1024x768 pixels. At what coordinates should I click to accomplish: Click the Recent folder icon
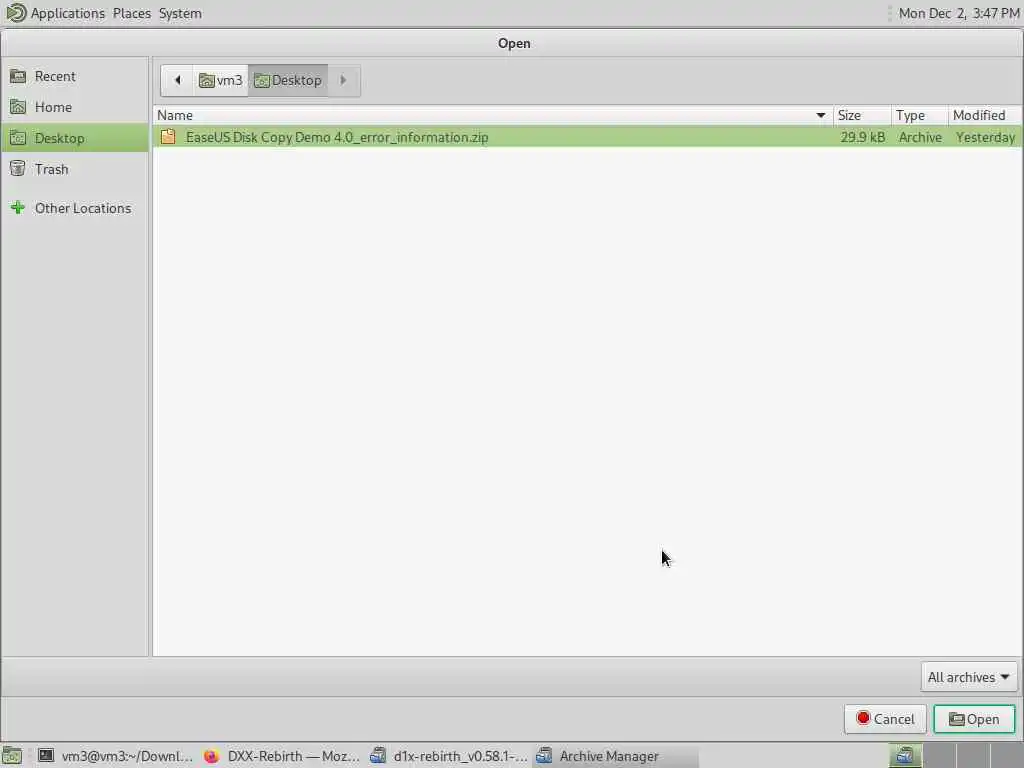pyautogui.click(x=18, y=76)
